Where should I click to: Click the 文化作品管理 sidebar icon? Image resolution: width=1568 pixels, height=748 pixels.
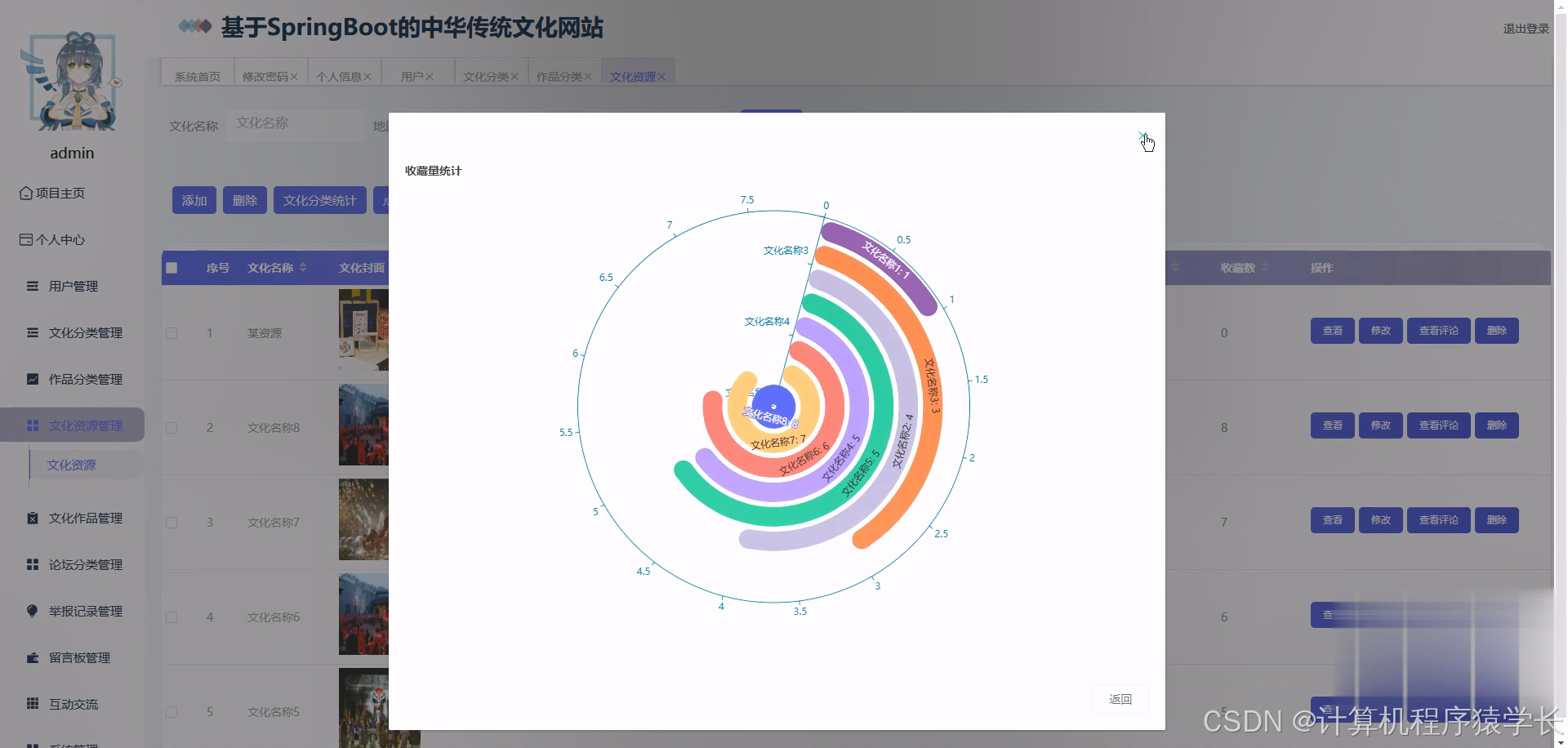click(32, 518)
